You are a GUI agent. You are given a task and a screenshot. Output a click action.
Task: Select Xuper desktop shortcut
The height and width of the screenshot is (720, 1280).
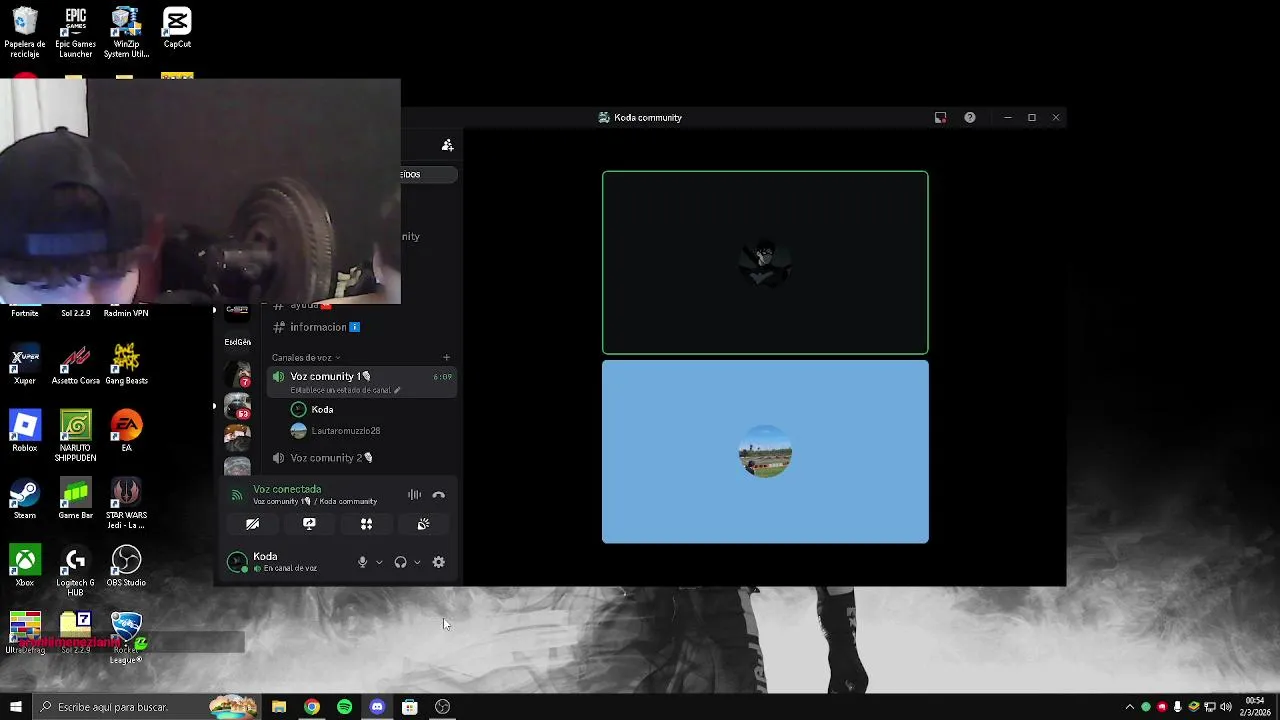pos(24,365)
